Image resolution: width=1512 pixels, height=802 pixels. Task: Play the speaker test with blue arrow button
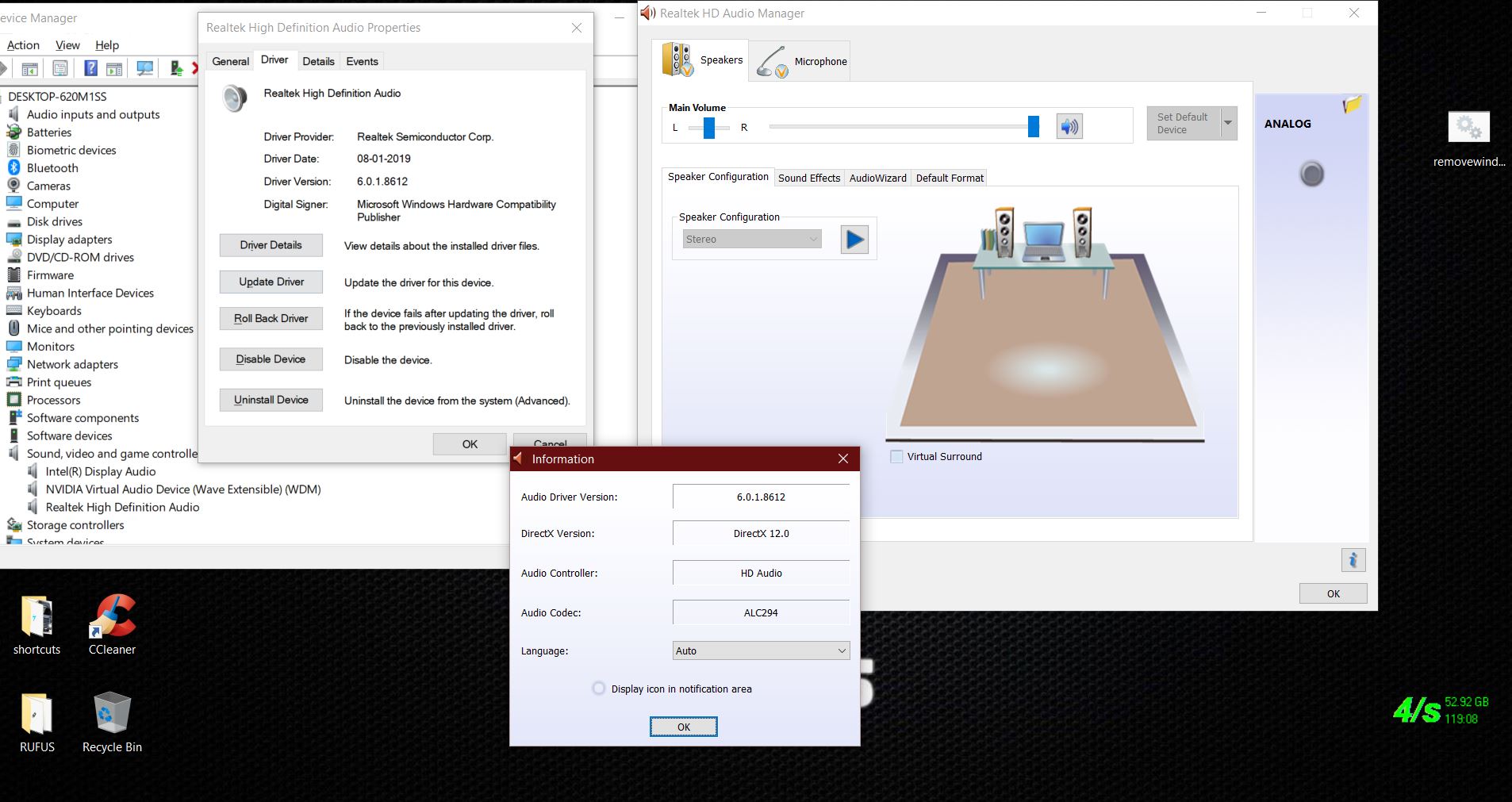854,239
